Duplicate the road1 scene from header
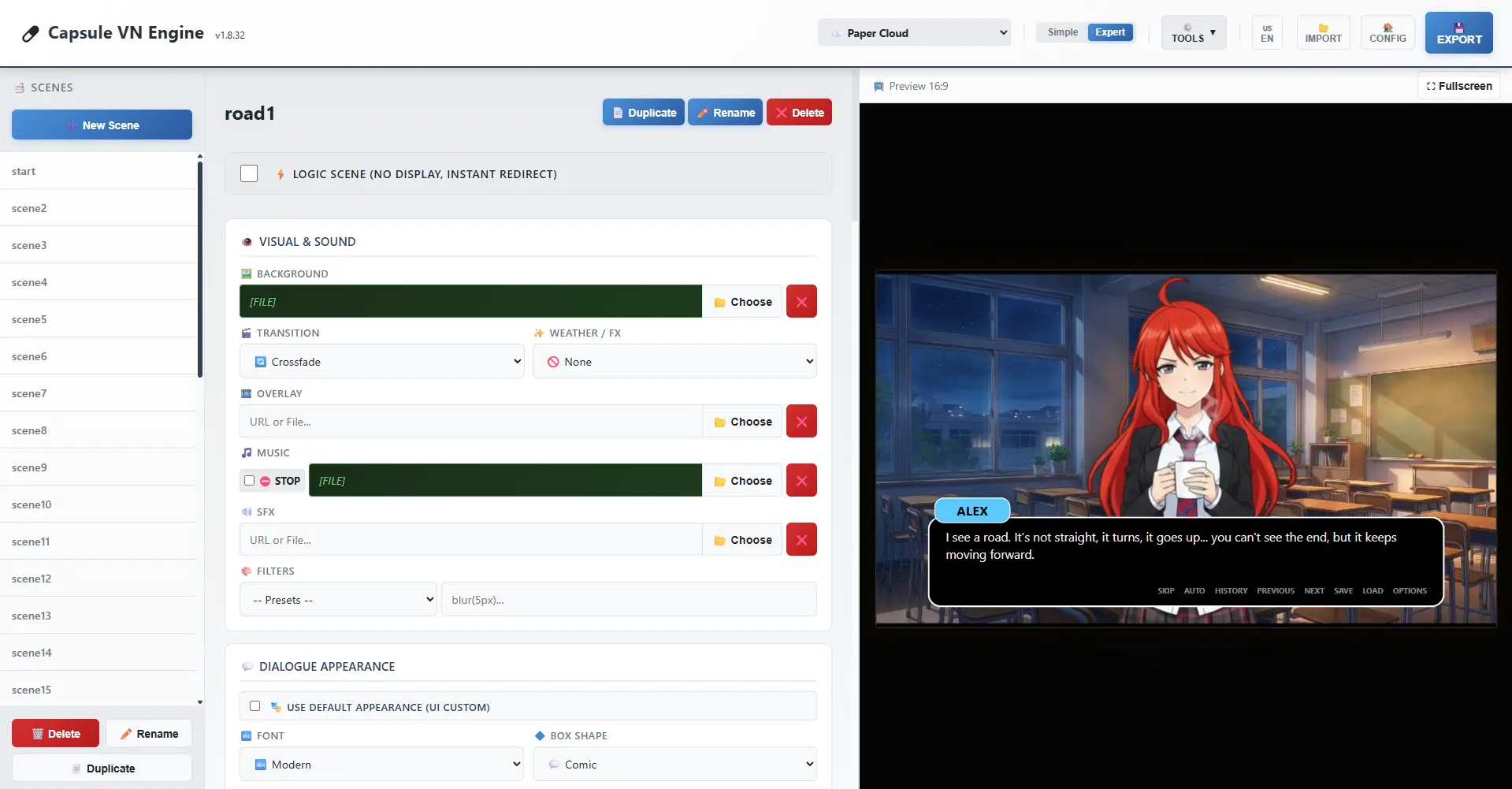The height and width of the screenshot is (789, 1512). coord(644,113)
